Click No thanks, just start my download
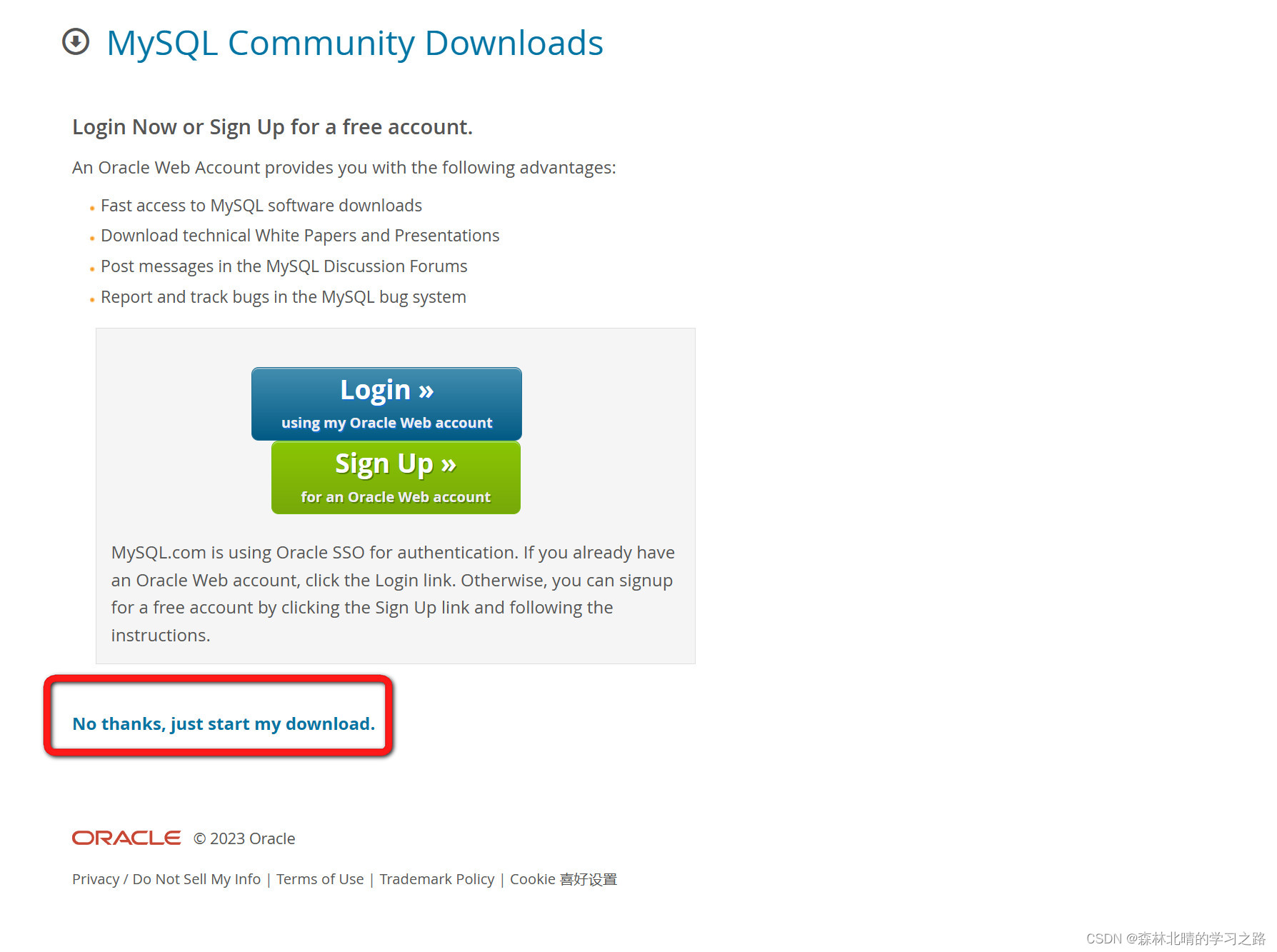The image size is (1277, 952). pos(224,723)
